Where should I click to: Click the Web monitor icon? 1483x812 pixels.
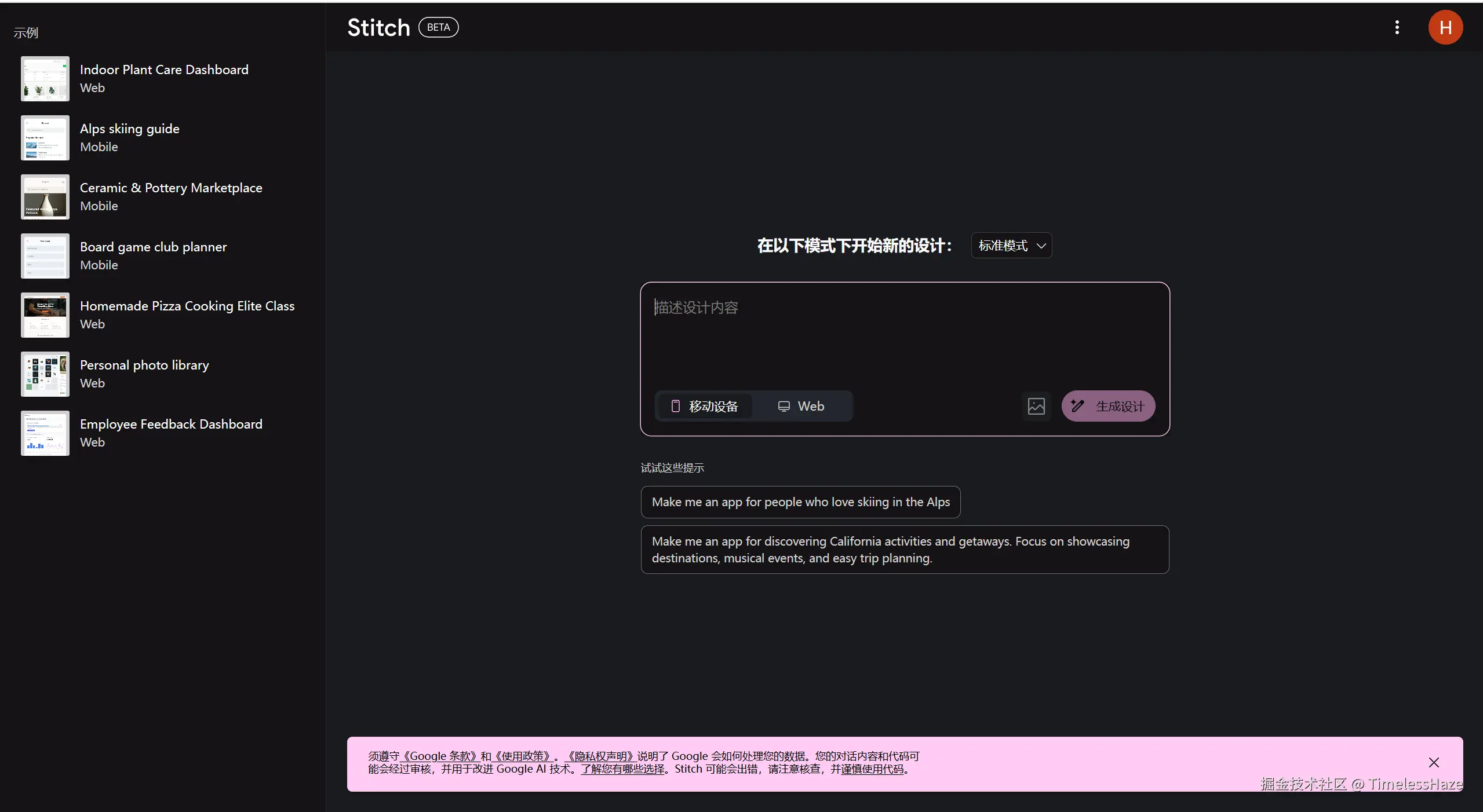(784, 406)
